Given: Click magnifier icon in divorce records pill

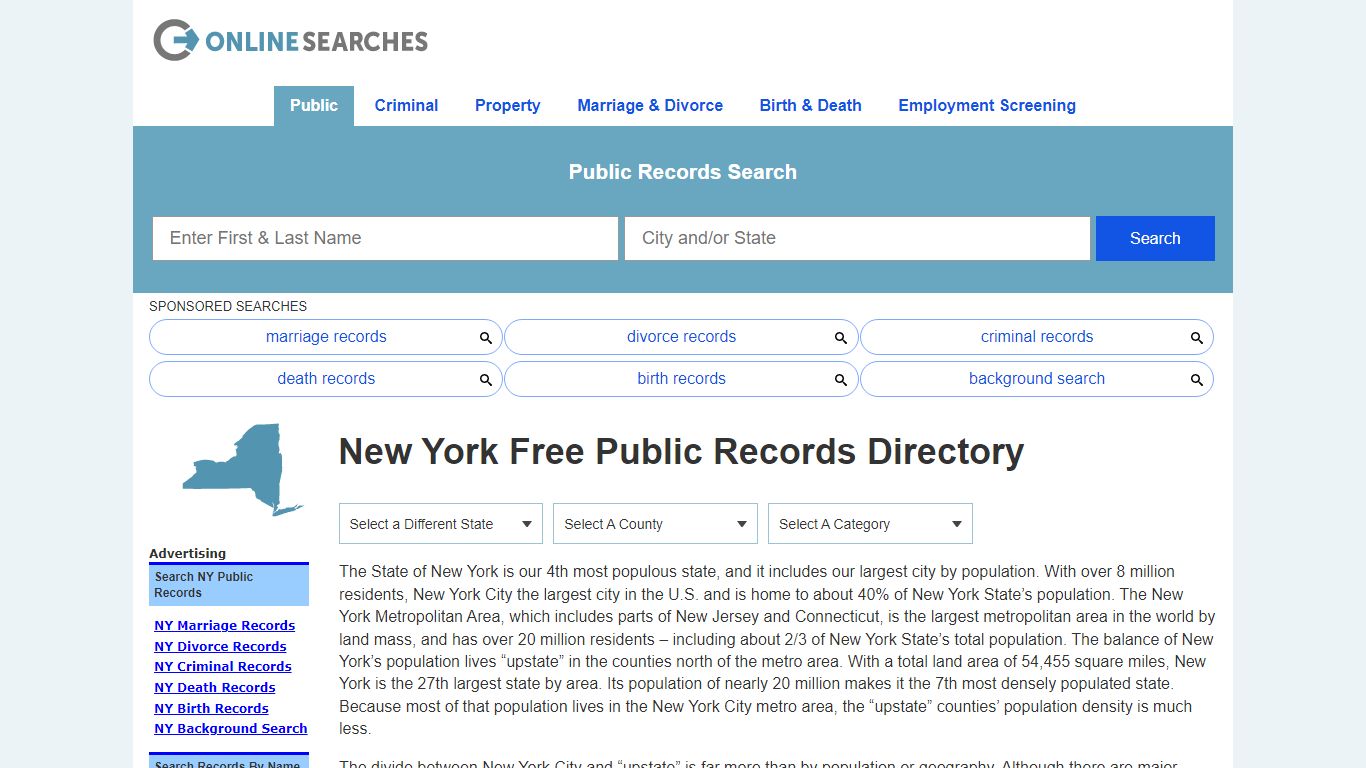Looking at the screenshot, I should click(x=841, y=338).
